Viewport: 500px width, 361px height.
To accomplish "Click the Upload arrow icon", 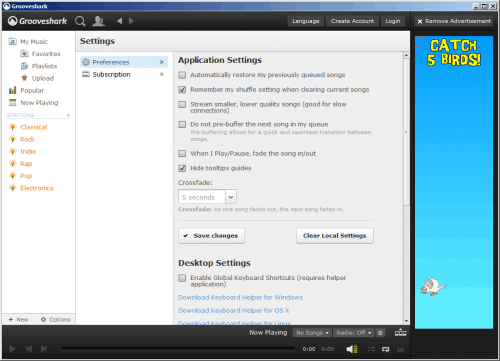I will 24,78.
